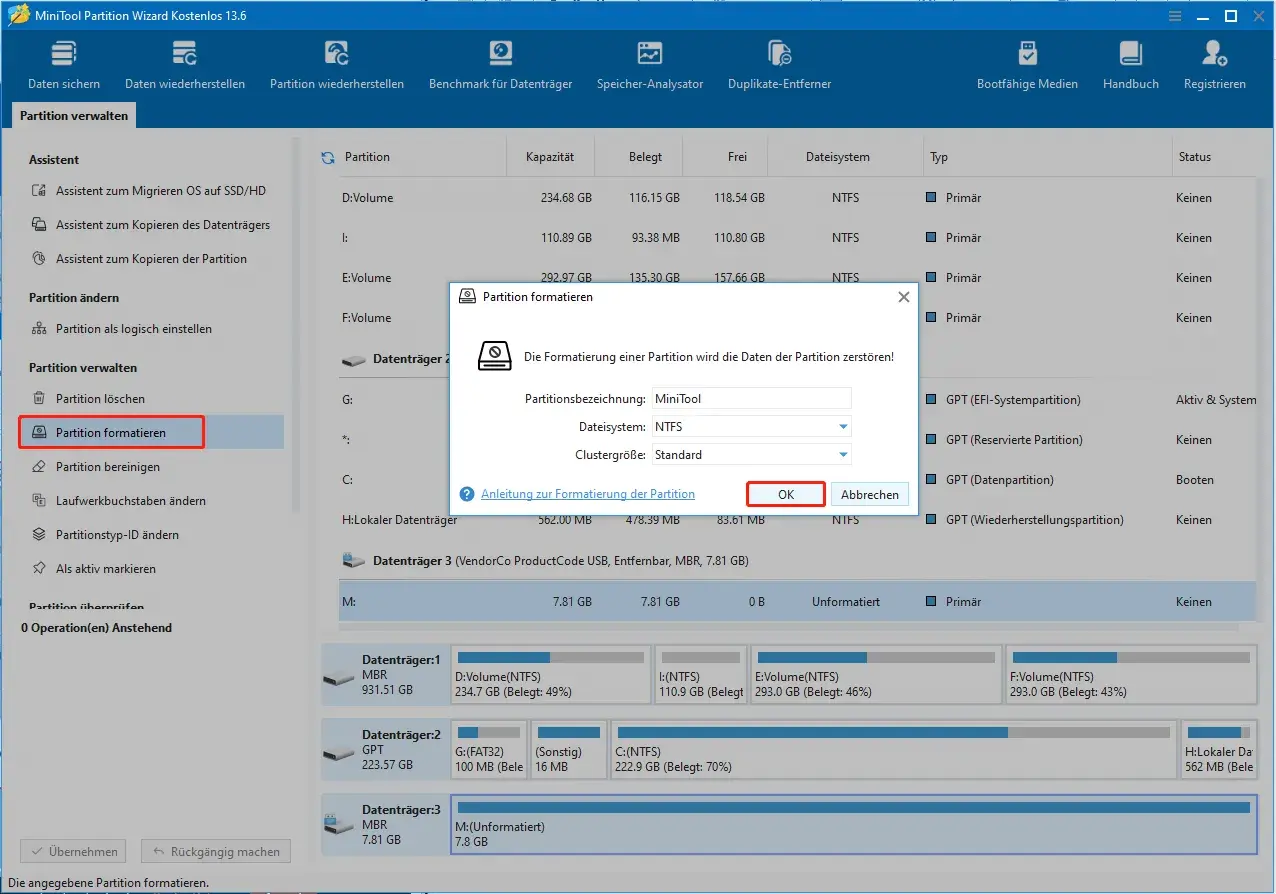Click Rückgängig machen button

215,852
